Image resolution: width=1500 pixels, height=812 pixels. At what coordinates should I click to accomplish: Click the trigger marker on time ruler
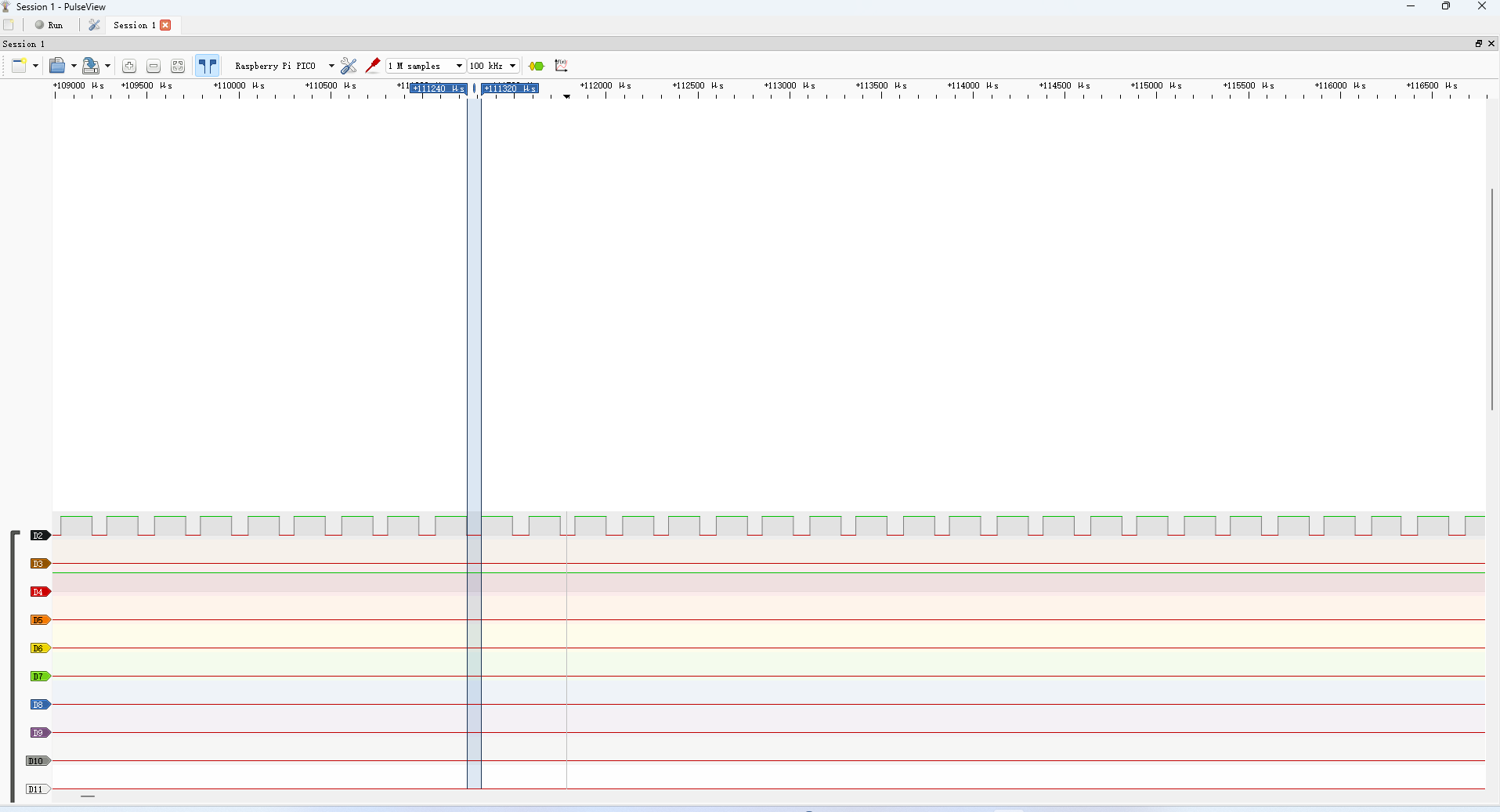[x=567, y=96]
